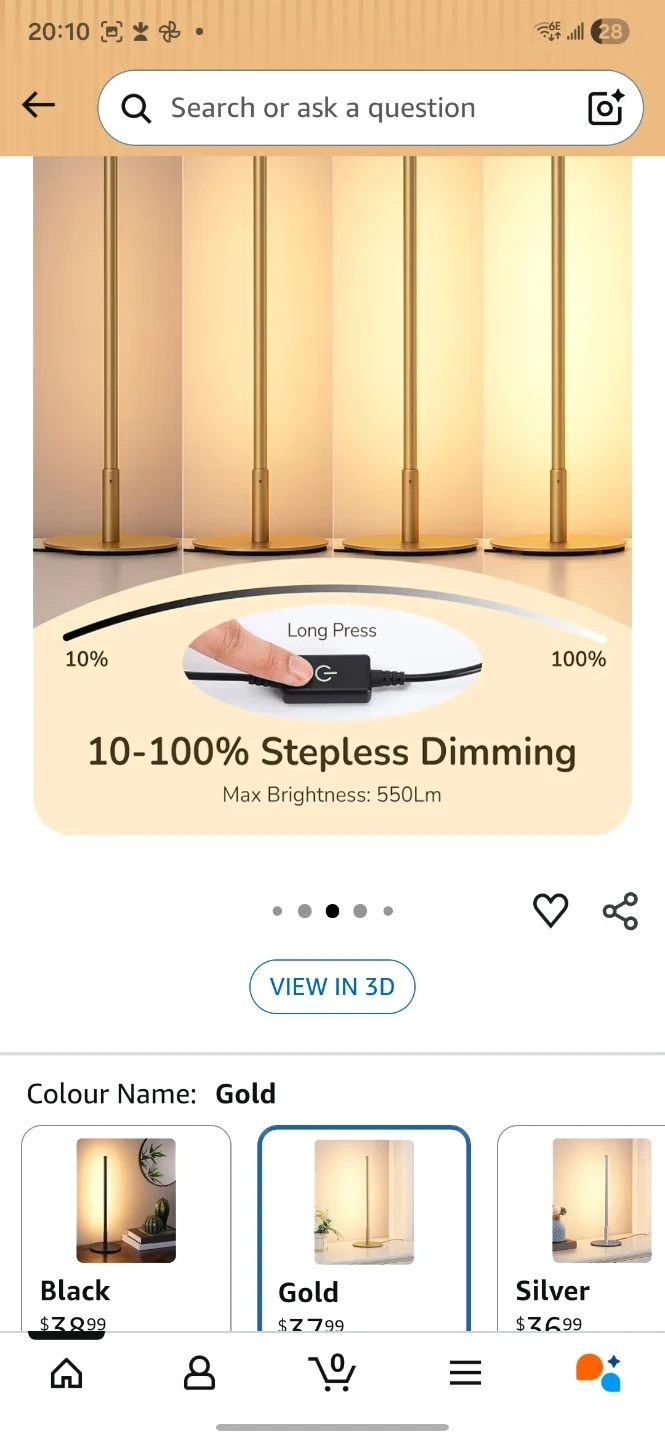This screenshot has width=665, height=1440.
Task: Open the account profile icon
Action: tap(199, 1373)
